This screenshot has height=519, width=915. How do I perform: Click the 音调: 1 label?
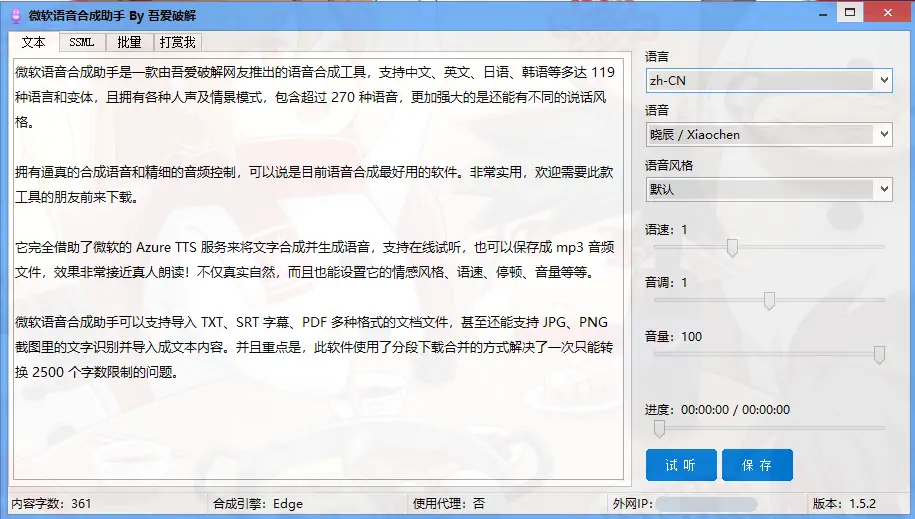(x=666, y=283)
